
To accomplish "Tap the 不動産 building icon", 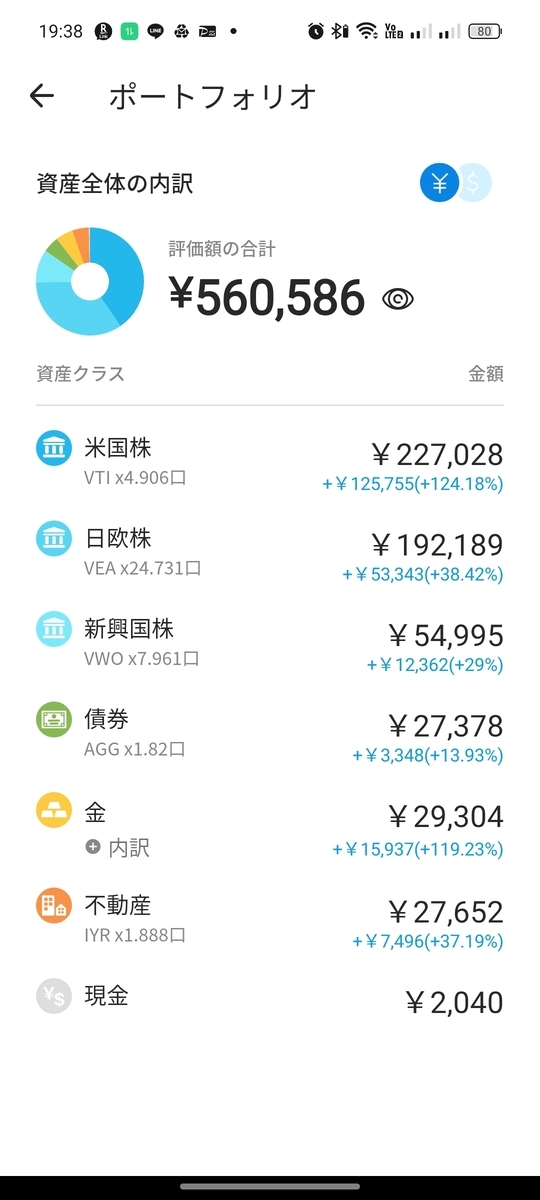I will pos(53,906).
